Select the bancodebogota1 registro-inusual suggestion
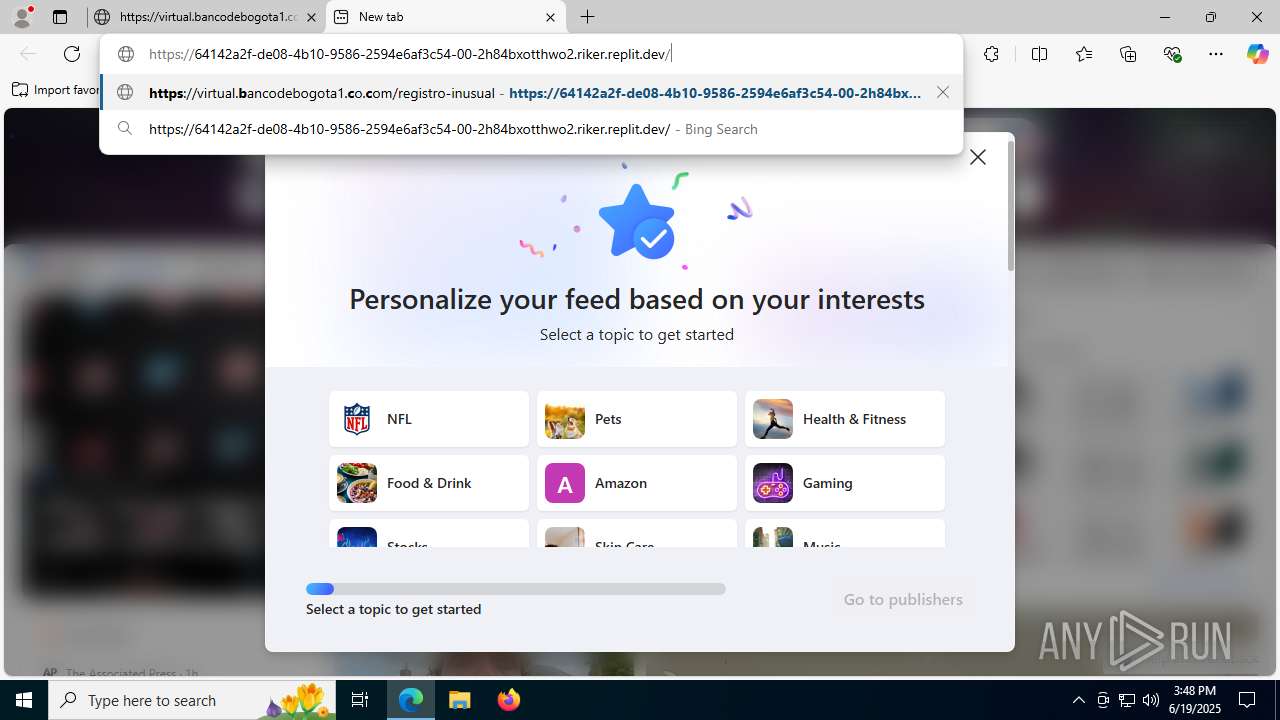Image resolution: width=1280 pixels, height=720 pixels. (x=531, y=92)
